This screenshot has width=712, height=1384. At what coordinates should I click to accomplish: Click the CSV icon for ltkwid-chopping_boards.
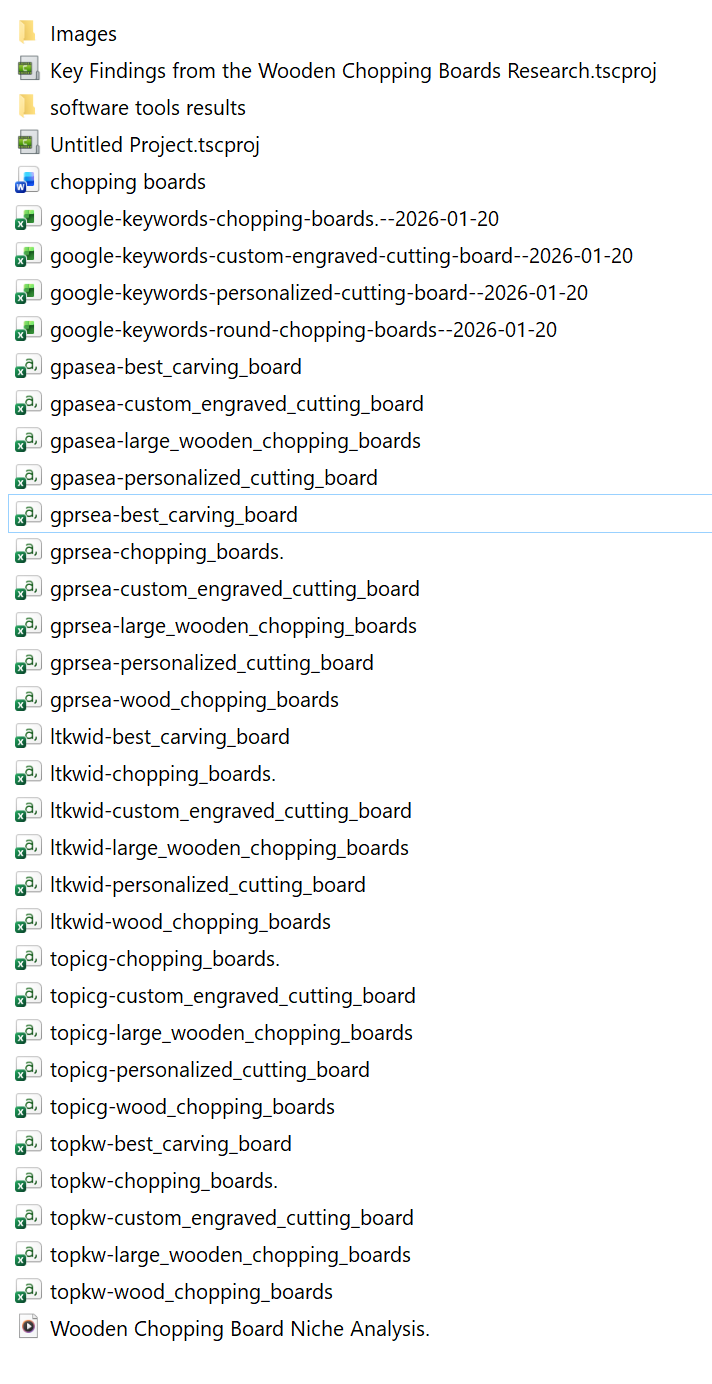[x=27, y=773]
